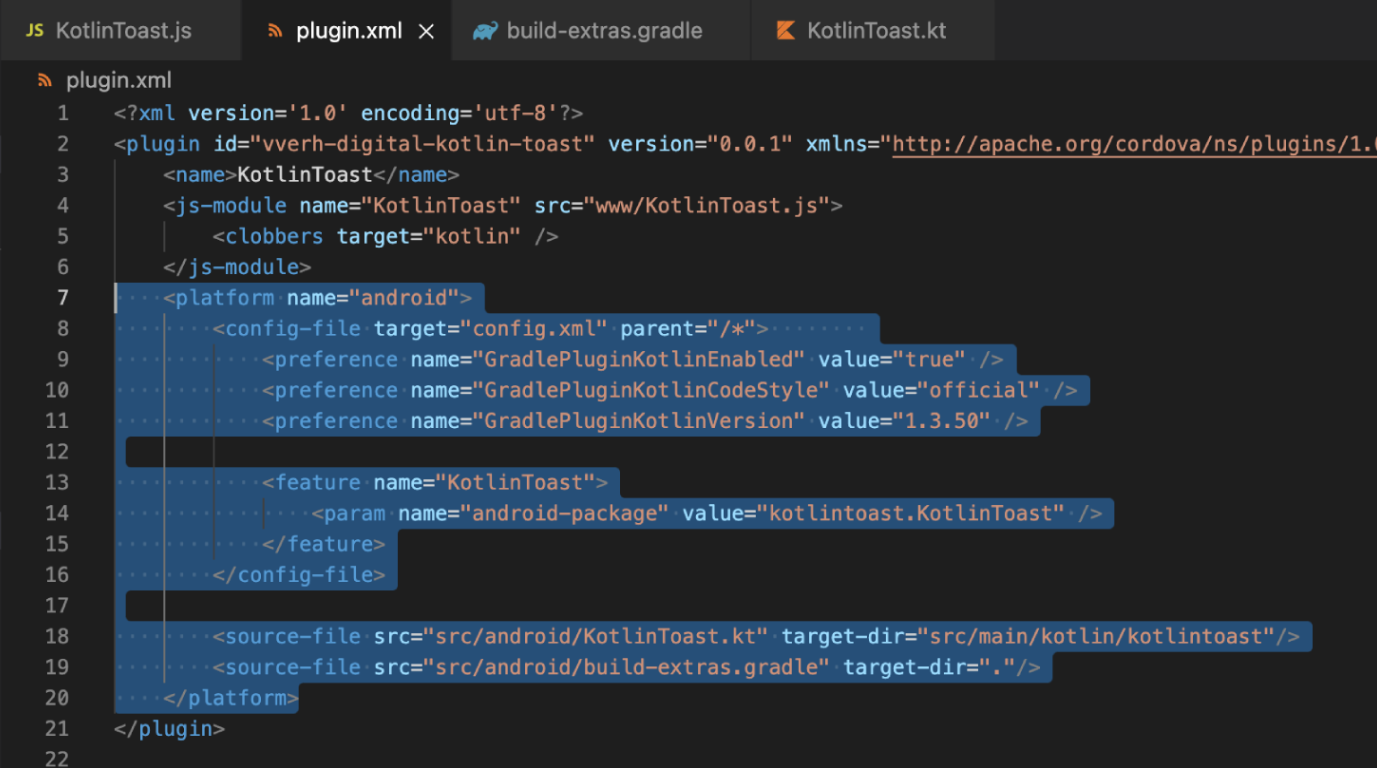Click the XML icon in the breadcrumb
Viewport: 1377px width, 768px height.
click(x=44, y=80)
